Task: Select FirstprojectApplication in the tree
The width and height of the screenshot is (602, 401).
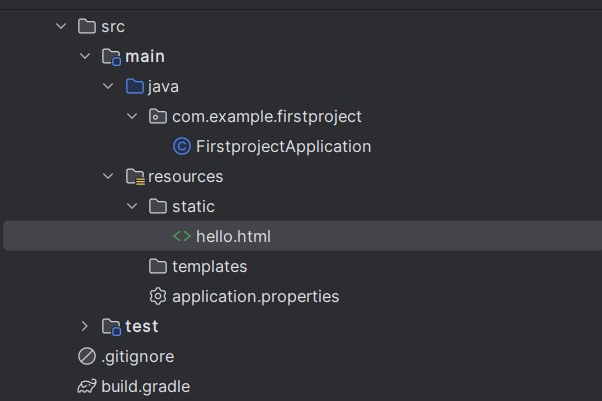Action: 283,147
